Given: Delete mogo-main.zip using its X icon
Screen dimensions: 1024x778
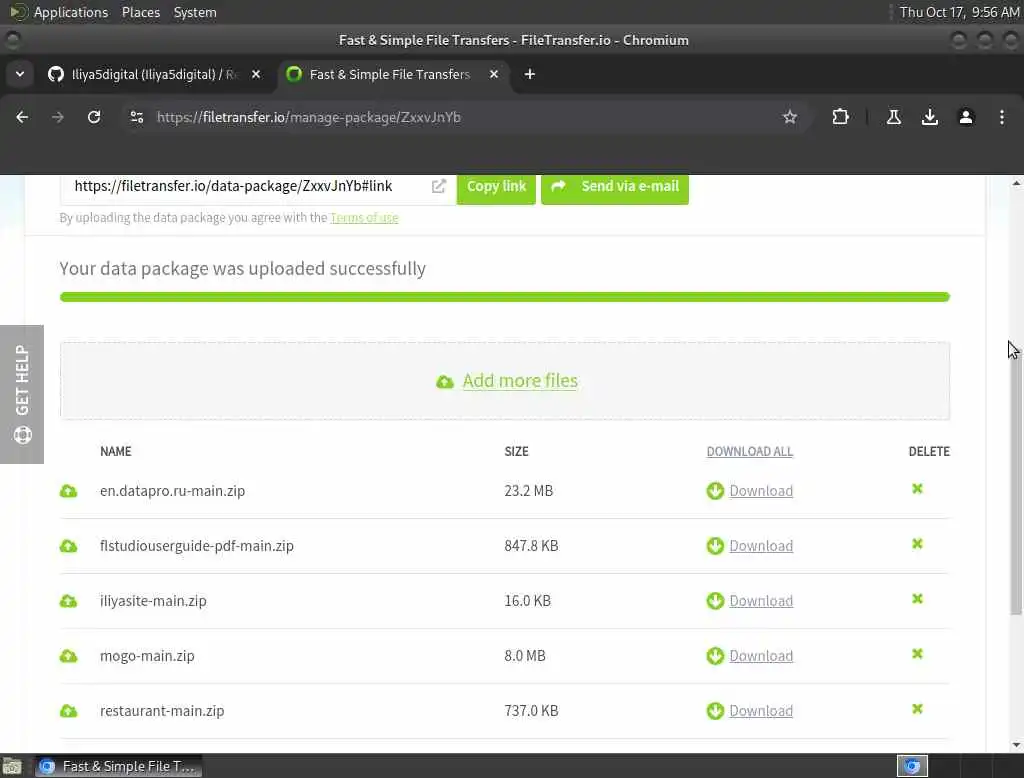Looking at the screenshot, I should point(917,654).
